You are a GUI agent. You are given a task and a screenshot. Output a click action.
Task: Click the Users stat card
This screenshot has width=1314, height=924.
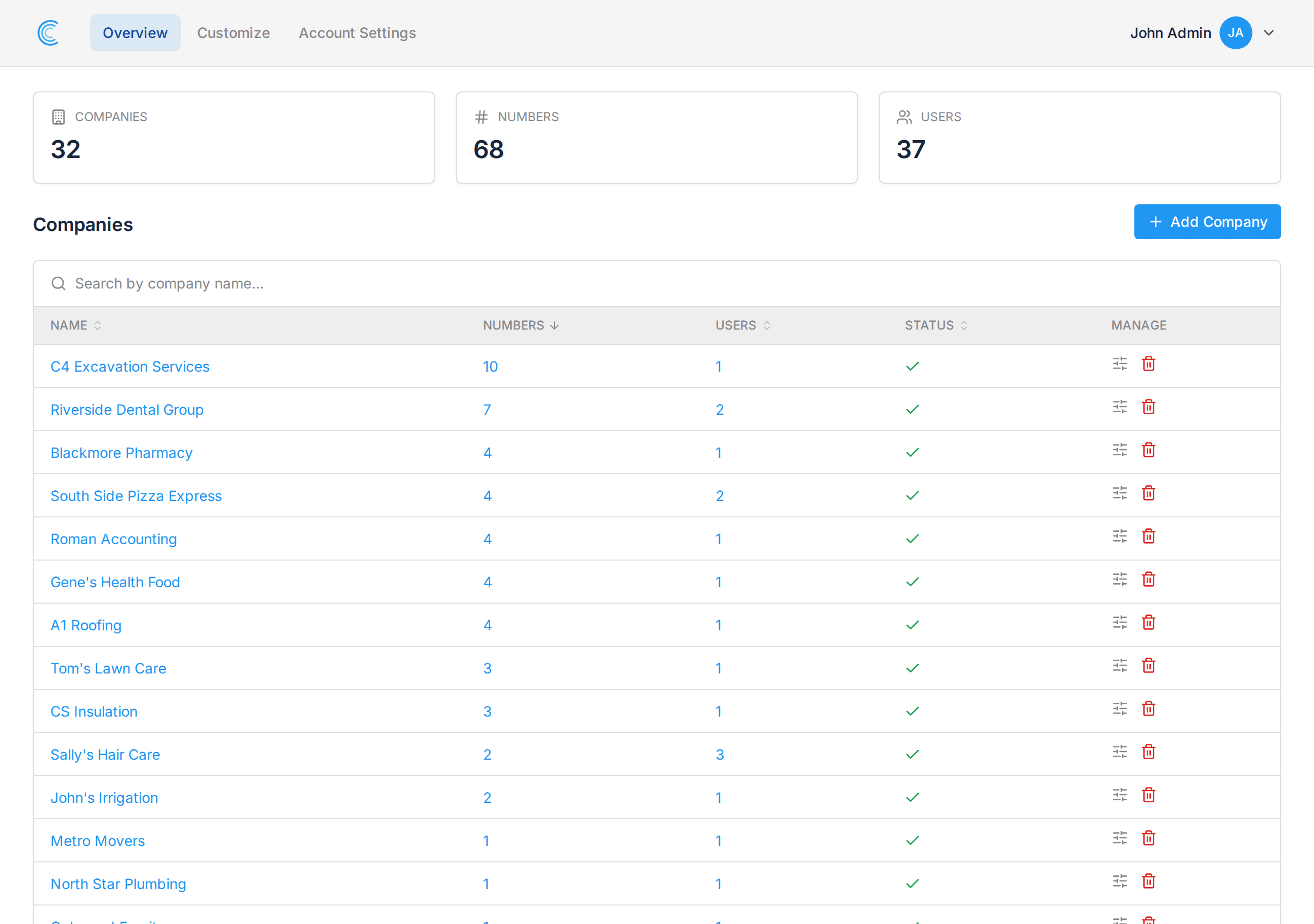(x=1080, y=138)
